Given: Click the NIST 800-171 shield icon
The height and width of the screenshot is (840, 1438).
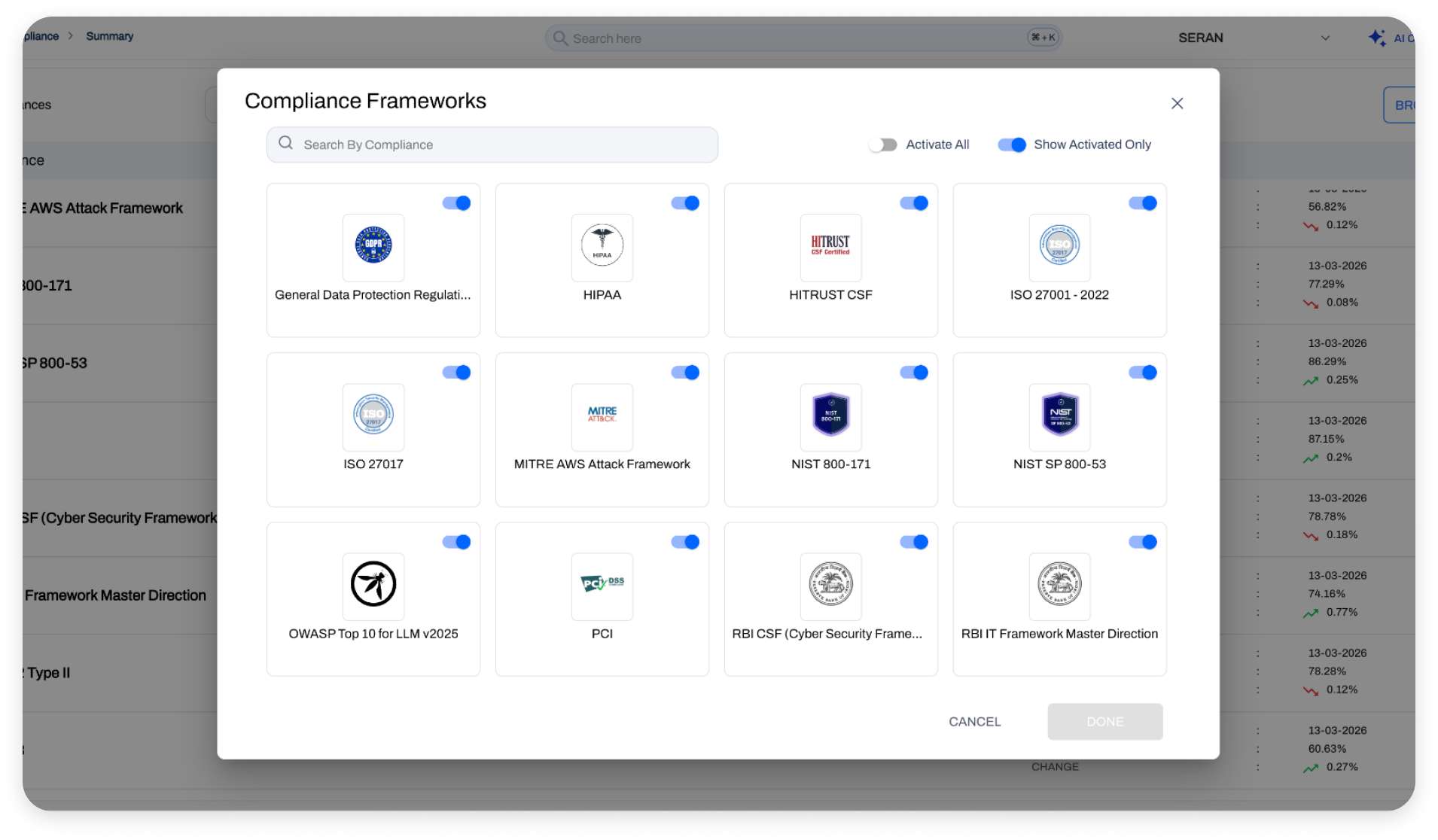Looking at the screenshot, I should click(x=830, y=415).
